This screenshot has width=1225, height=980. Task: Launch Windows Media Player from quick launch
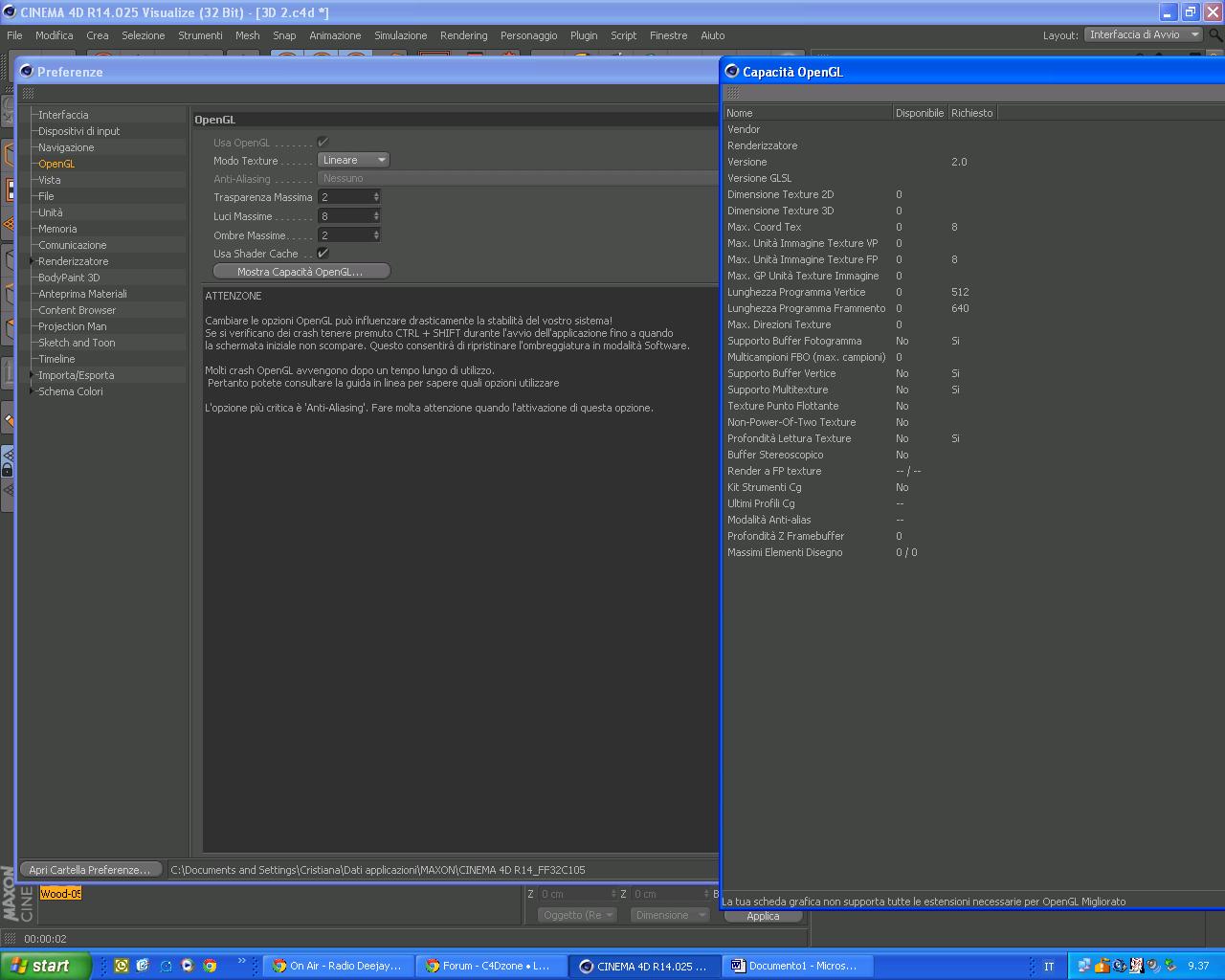point(188,966)
